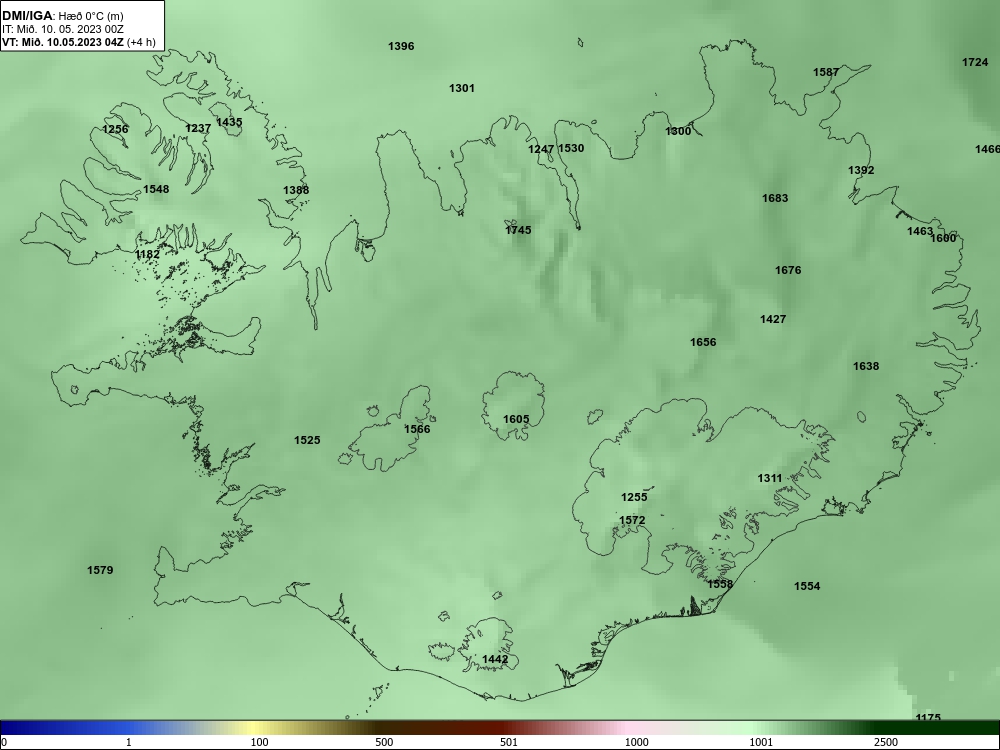Click the 1745 height label

[518, 230]
